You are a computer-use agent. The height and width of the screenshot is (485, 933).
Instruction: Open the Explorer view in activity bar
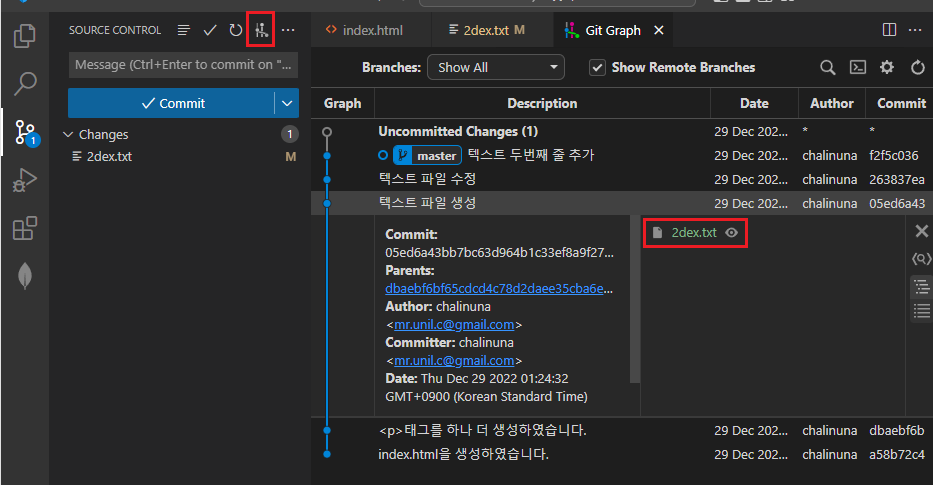(x=24, y=36)
